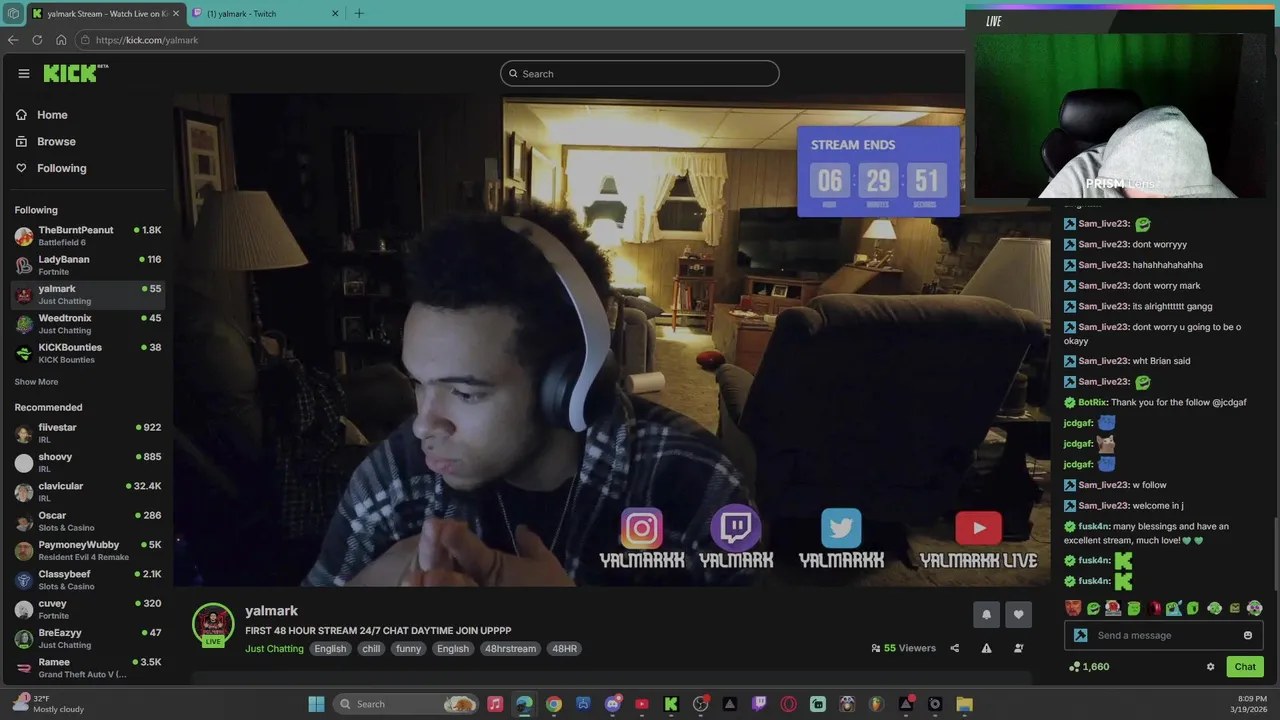Select the 48HR tag
The width and height of the screenshot is (1280, 720).
[x=564, y=649]
